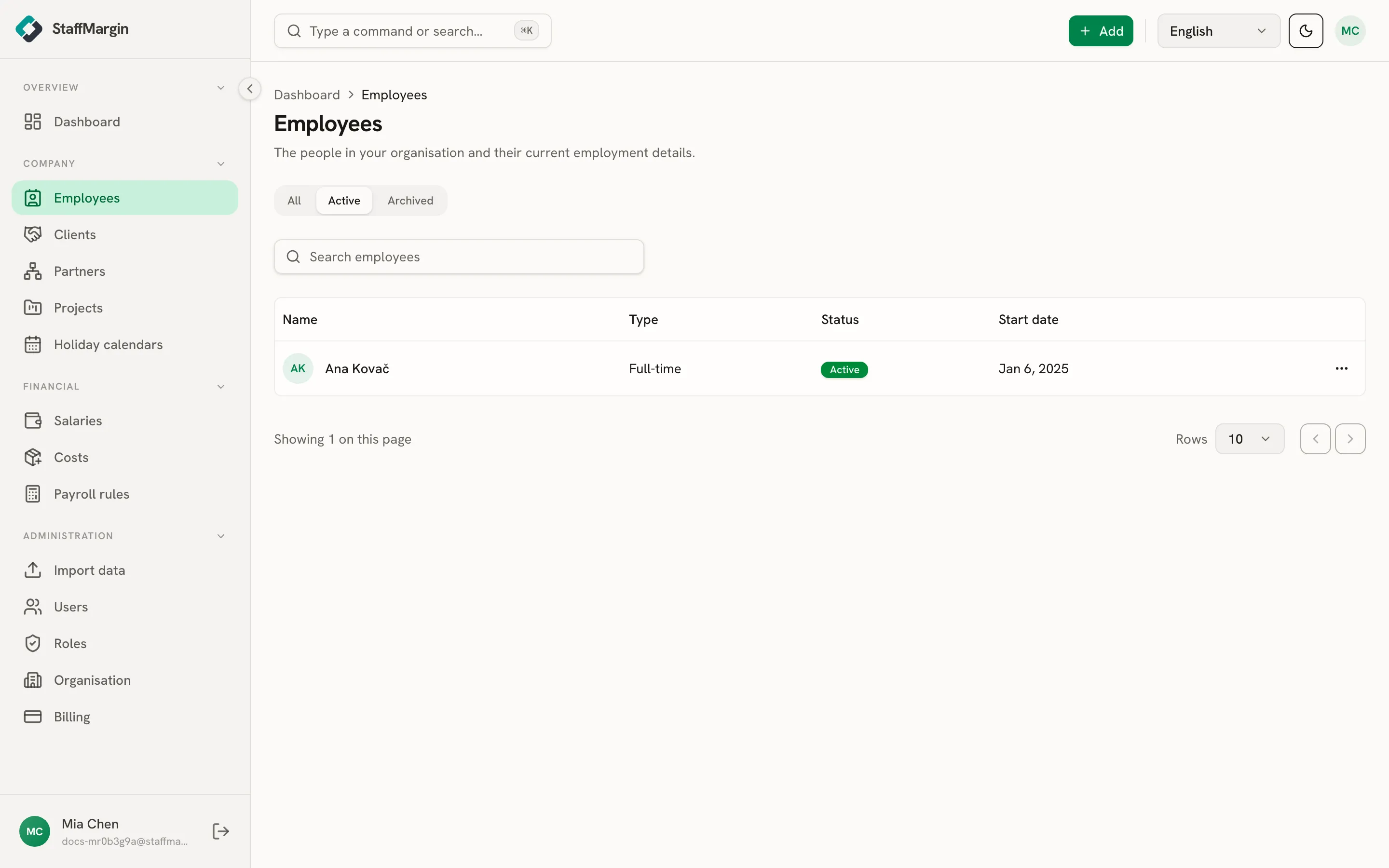This screenshot has width=1389, height=868.
Task: Open Holiday calendars via calendar icon
Action: (x=33, y=344)
